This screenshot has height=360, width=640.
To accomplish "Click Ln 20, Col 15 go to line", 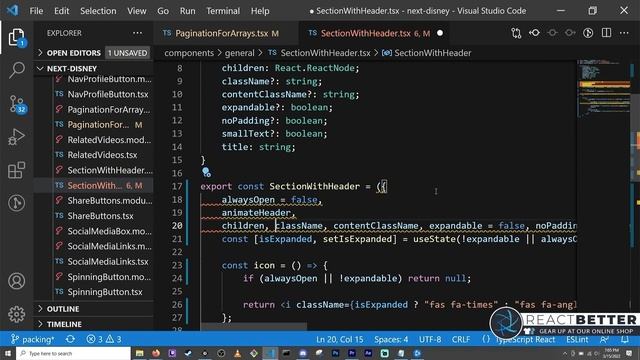I will point(339,339).
